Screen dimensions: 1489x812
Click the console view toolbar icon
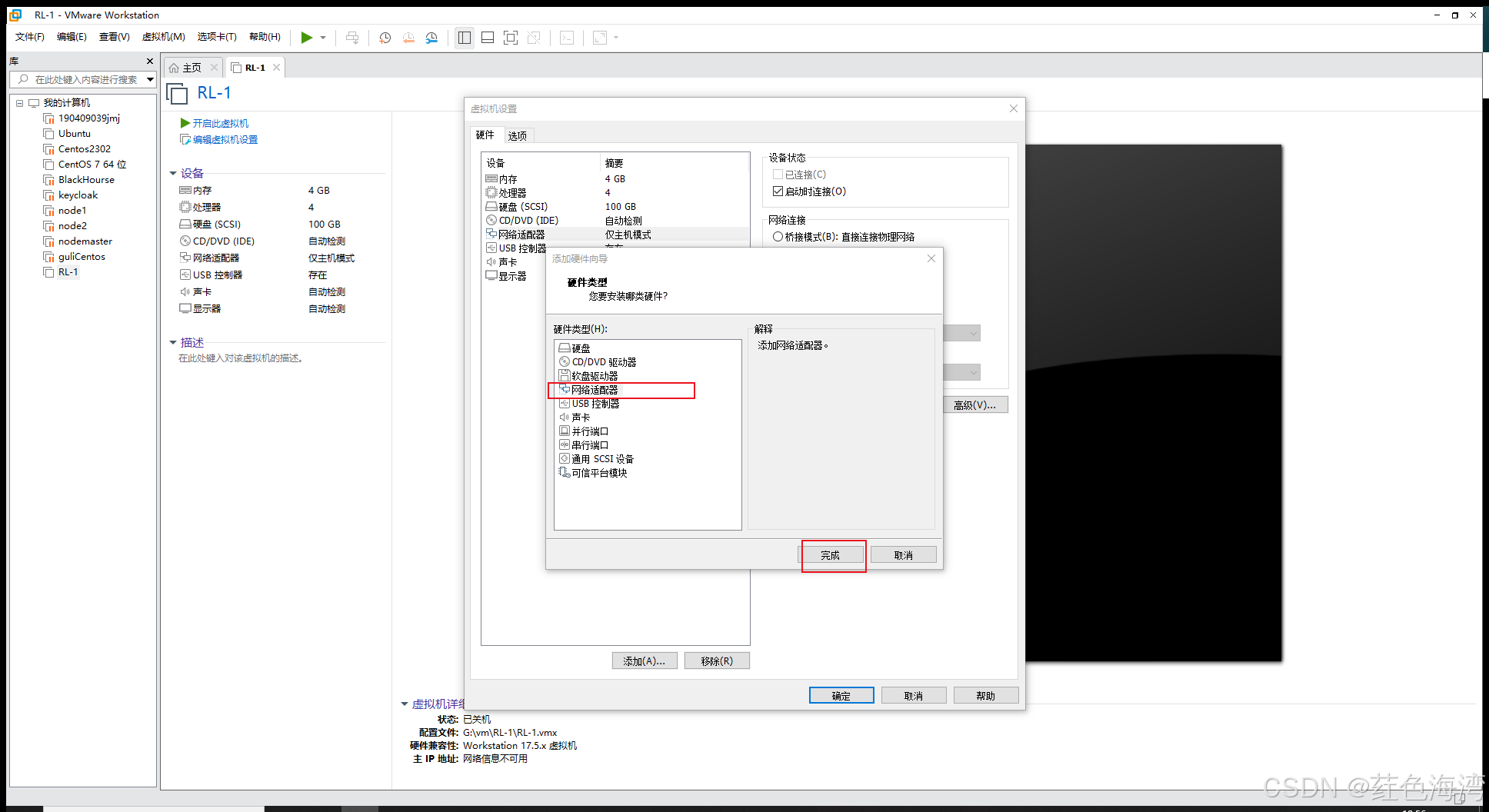567,38
